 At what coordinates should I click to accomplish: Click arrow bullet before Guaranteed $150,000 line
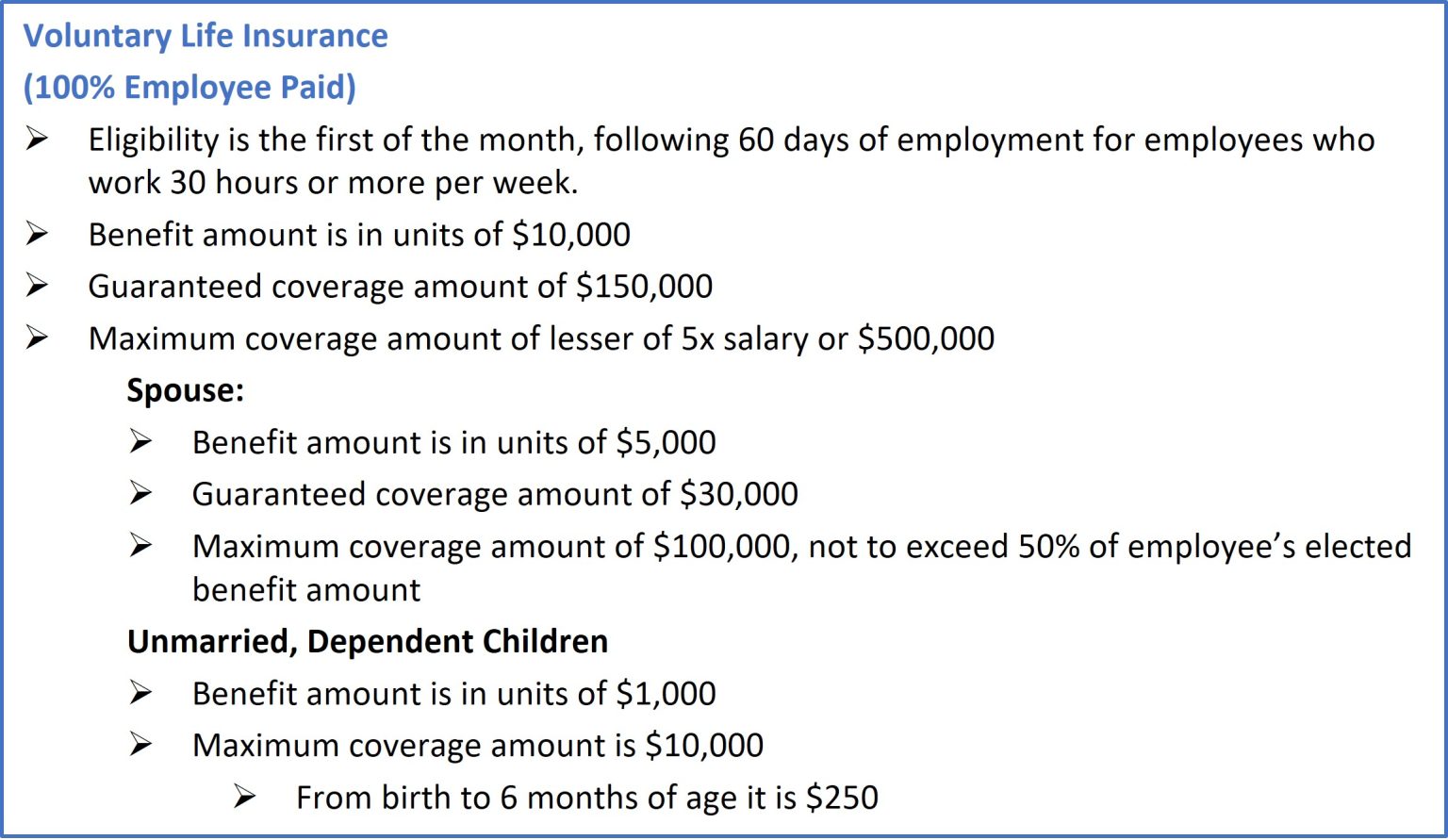click(x=37, y=286)
